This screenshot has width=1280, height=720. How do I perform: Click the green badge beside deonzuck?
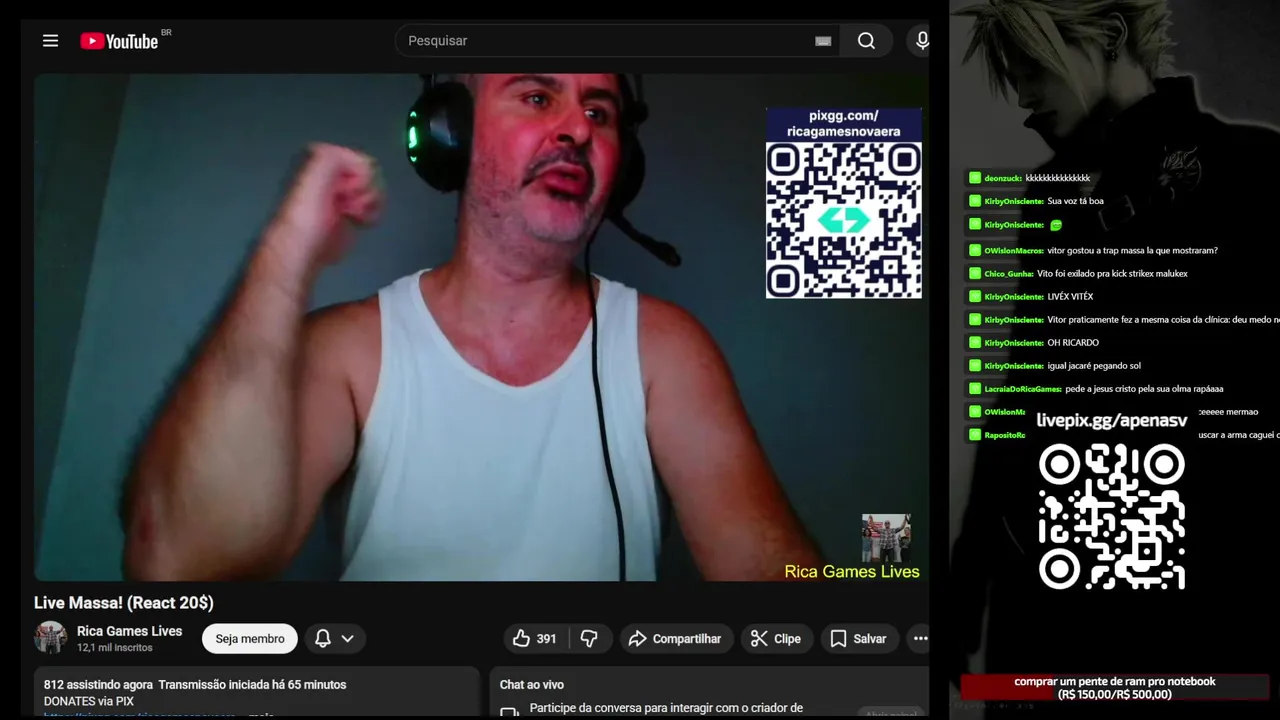(x=975, y=178)
